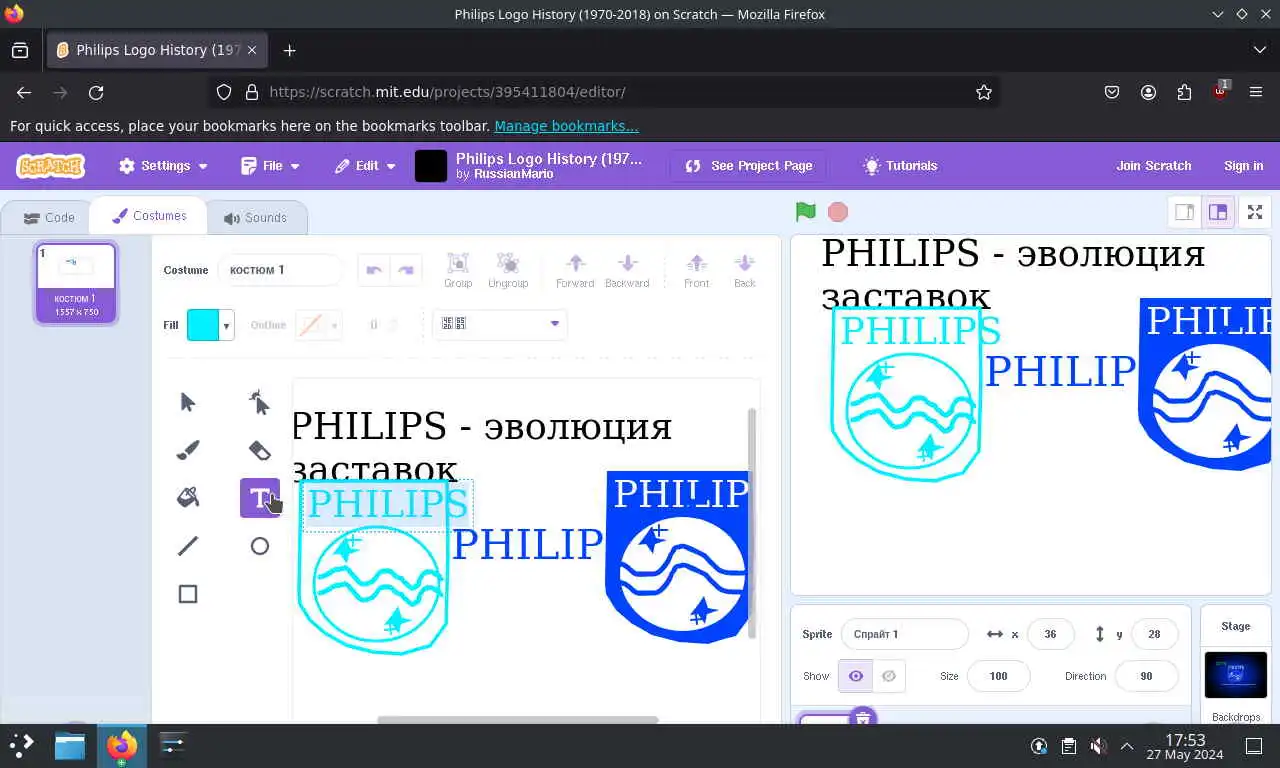Expand the font selection dropdown
The height and width of the screenshot is (768, 1280).
coord(499,324)
